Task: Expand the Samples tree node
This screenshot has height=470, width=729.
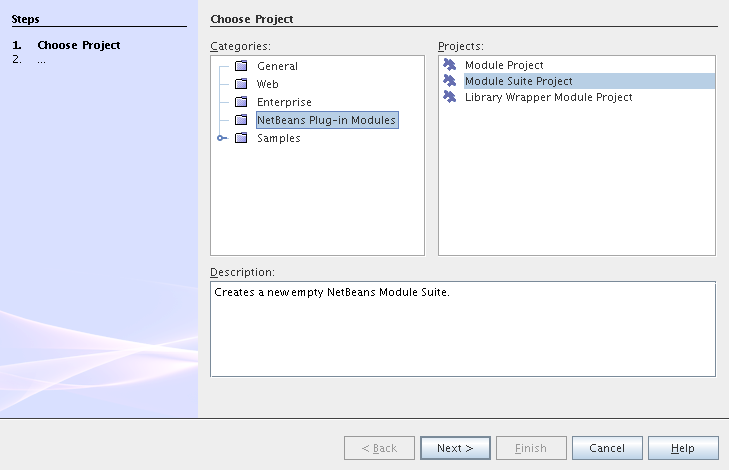Action: [221, 138]
